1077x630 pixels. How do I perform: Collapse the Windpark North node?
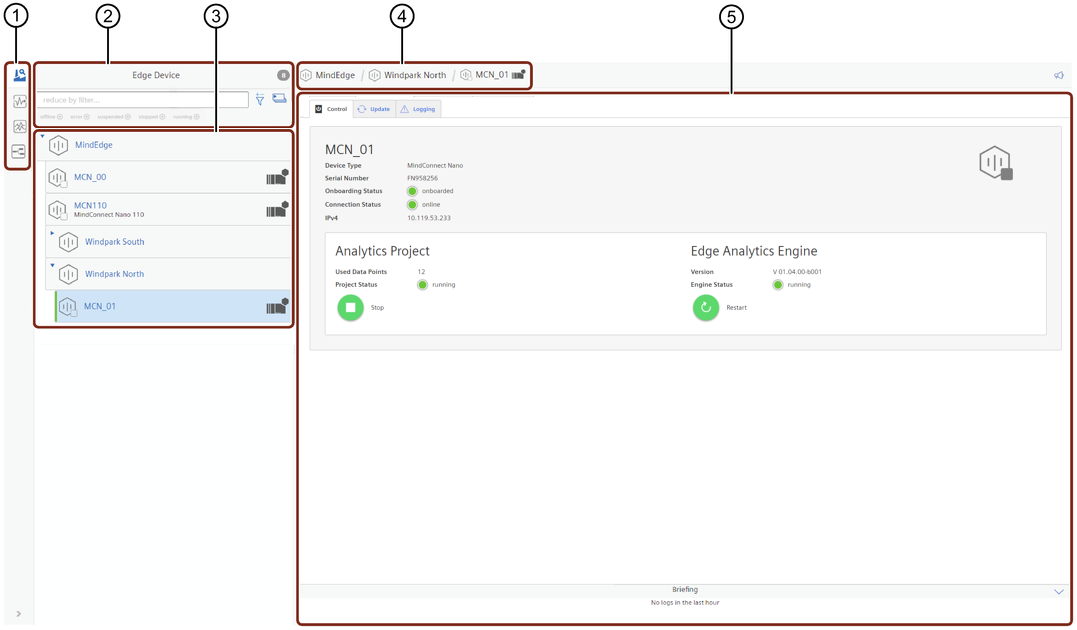52,265
